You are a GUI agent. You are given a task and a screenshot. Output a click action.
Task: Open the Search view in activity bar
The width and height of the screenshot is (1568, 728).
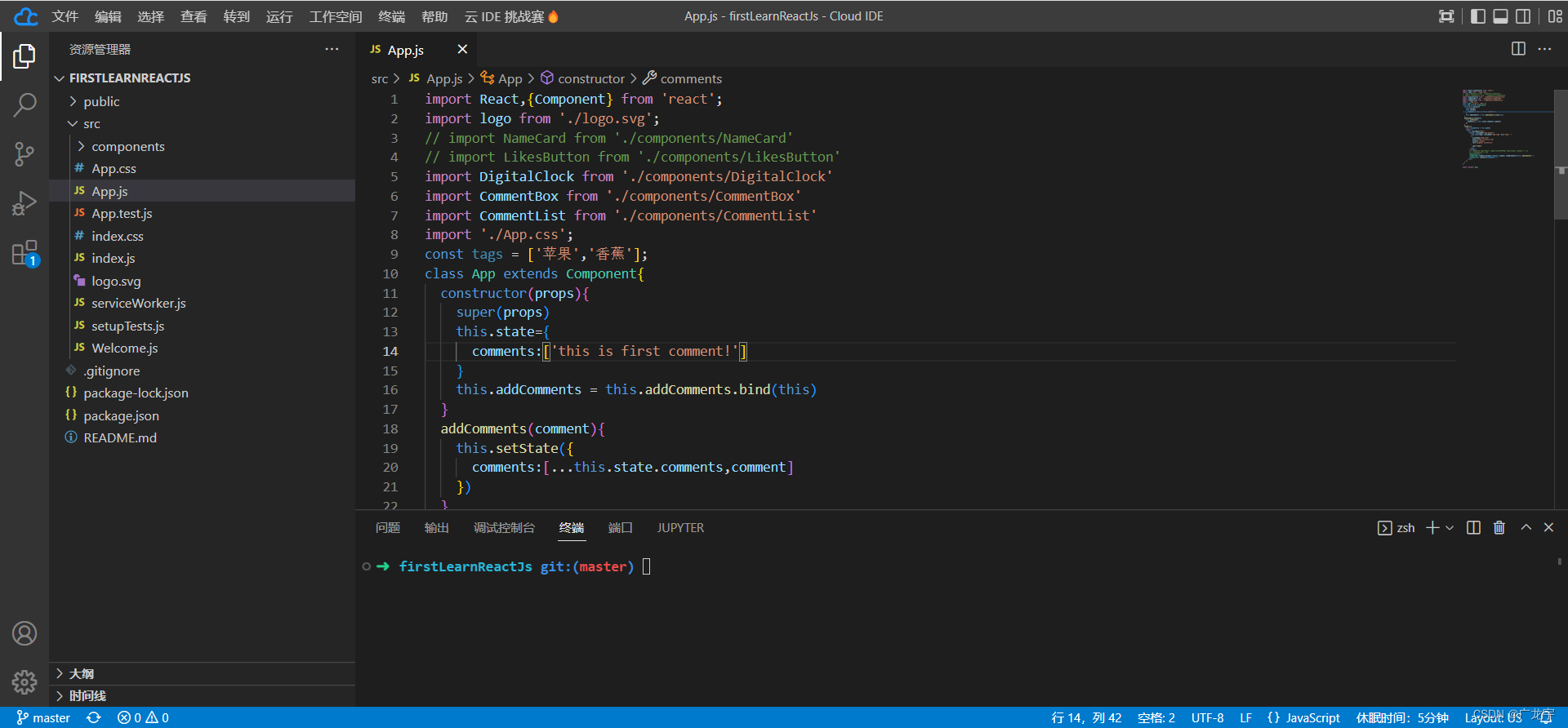[24, 104]
